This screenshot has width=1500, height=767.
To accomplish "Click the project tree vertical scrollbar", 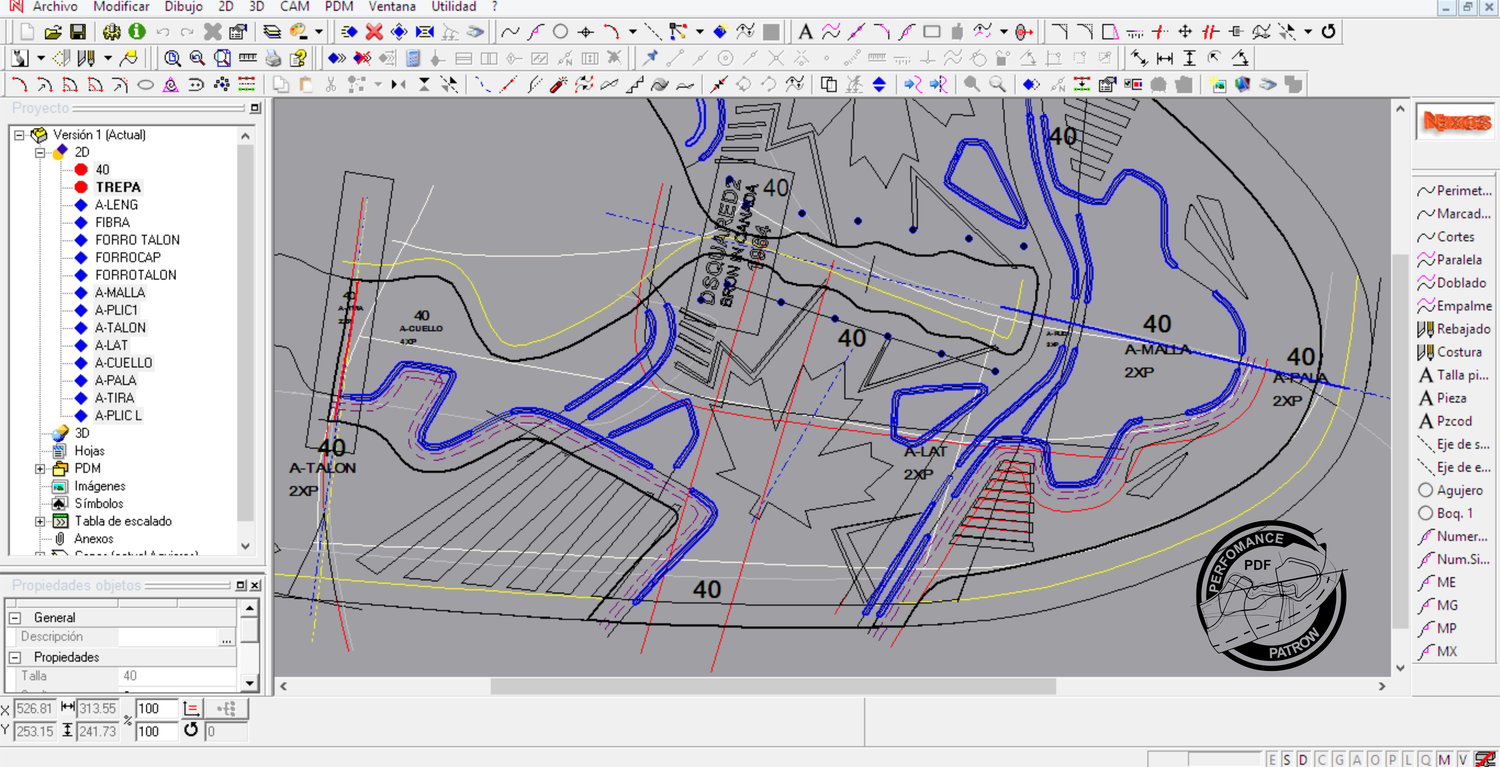I will pos(246,340).
